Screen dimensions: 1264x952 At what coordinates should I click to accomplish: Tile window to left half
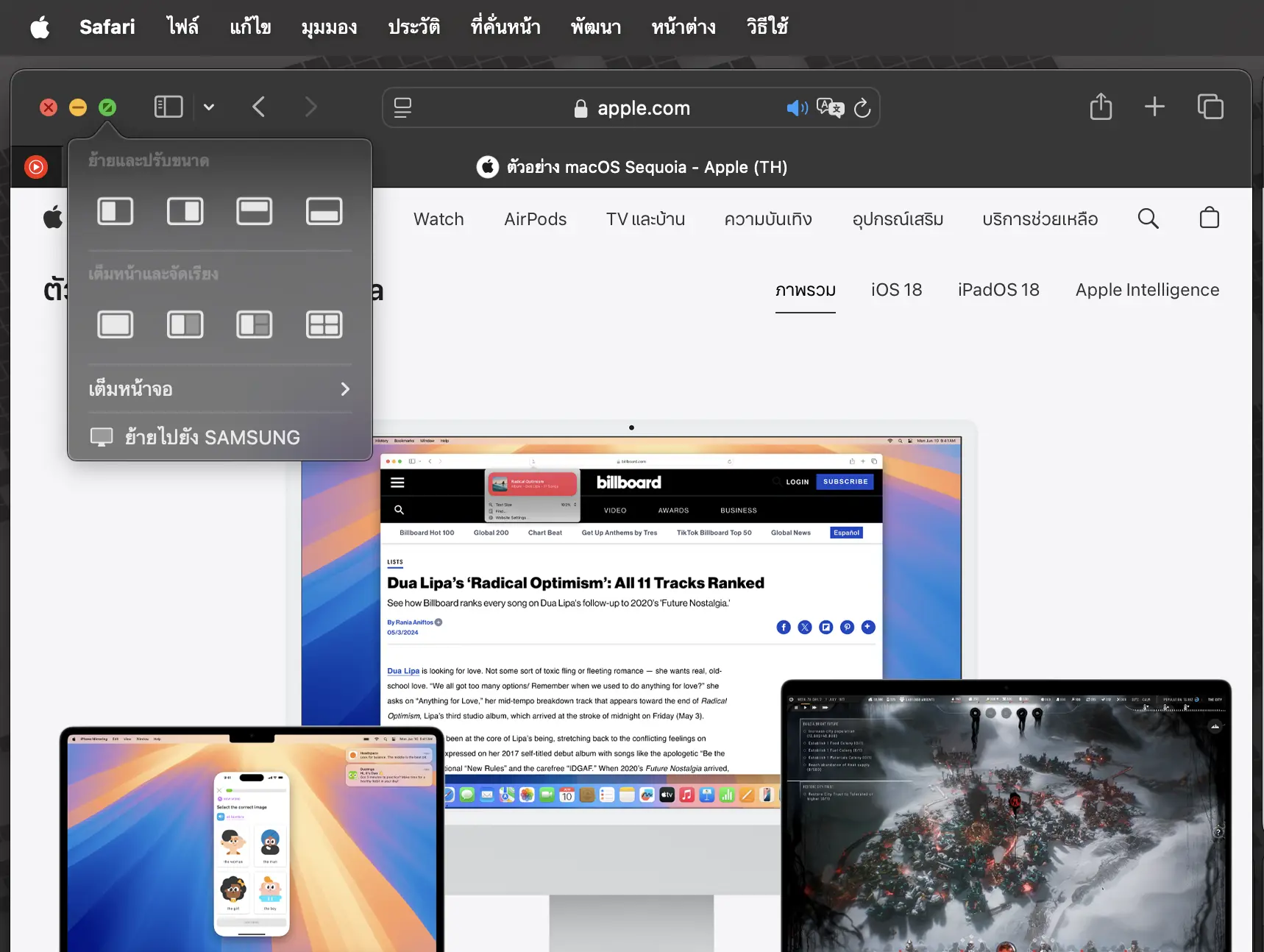(116, 212)
